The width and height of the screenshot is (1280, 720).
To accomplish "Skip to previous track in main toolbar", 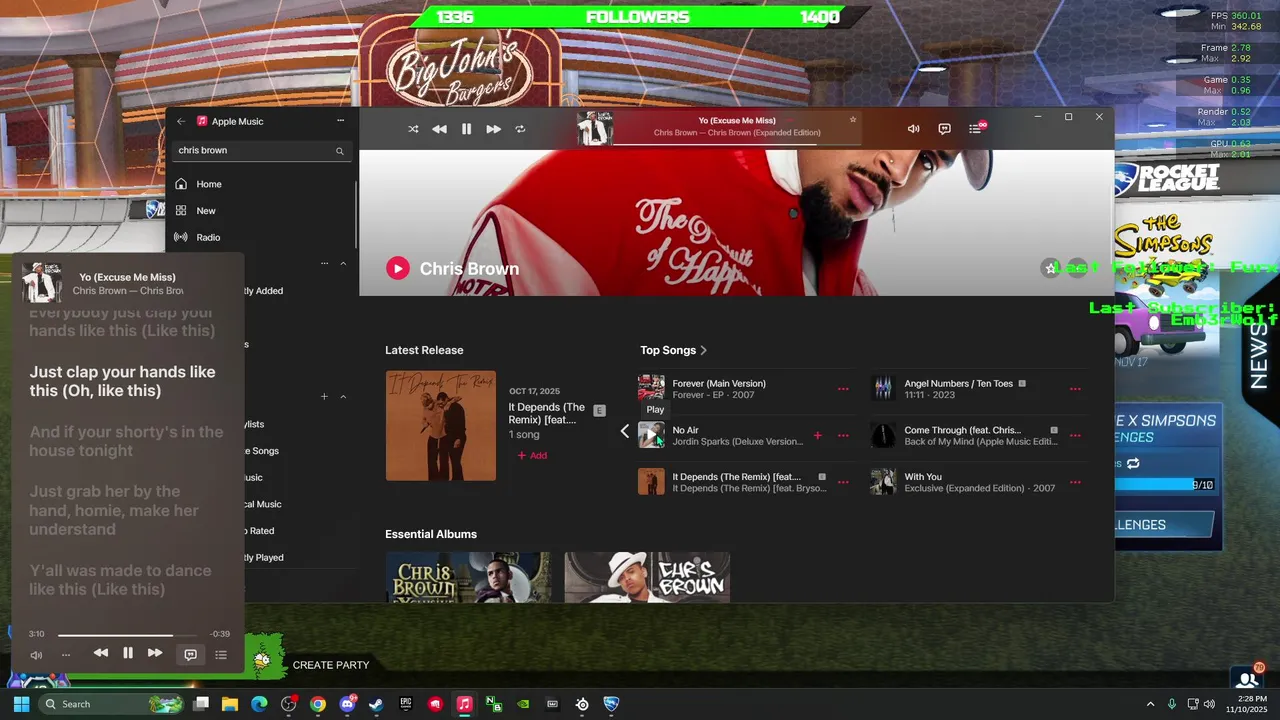I will pyautogui.click(x=439, y=129).
